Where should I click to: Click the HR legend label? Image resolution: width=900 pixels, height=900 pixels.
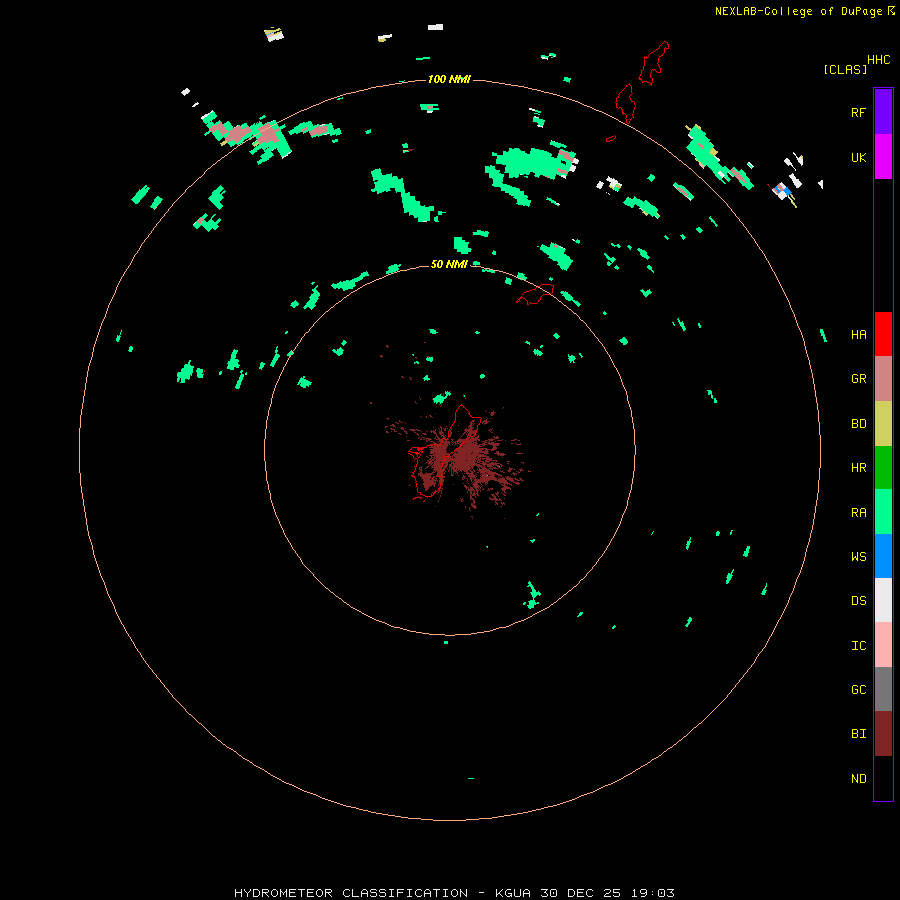(x=858, y=468)
